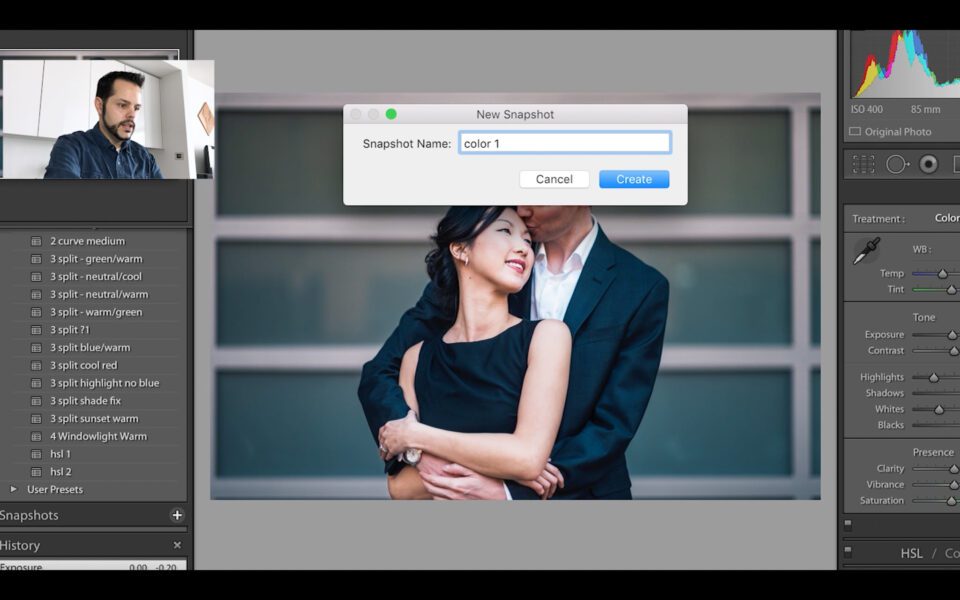Switch to the HSL tab
The height and width of the screenshot is (600, 960).
pos(911,553)
